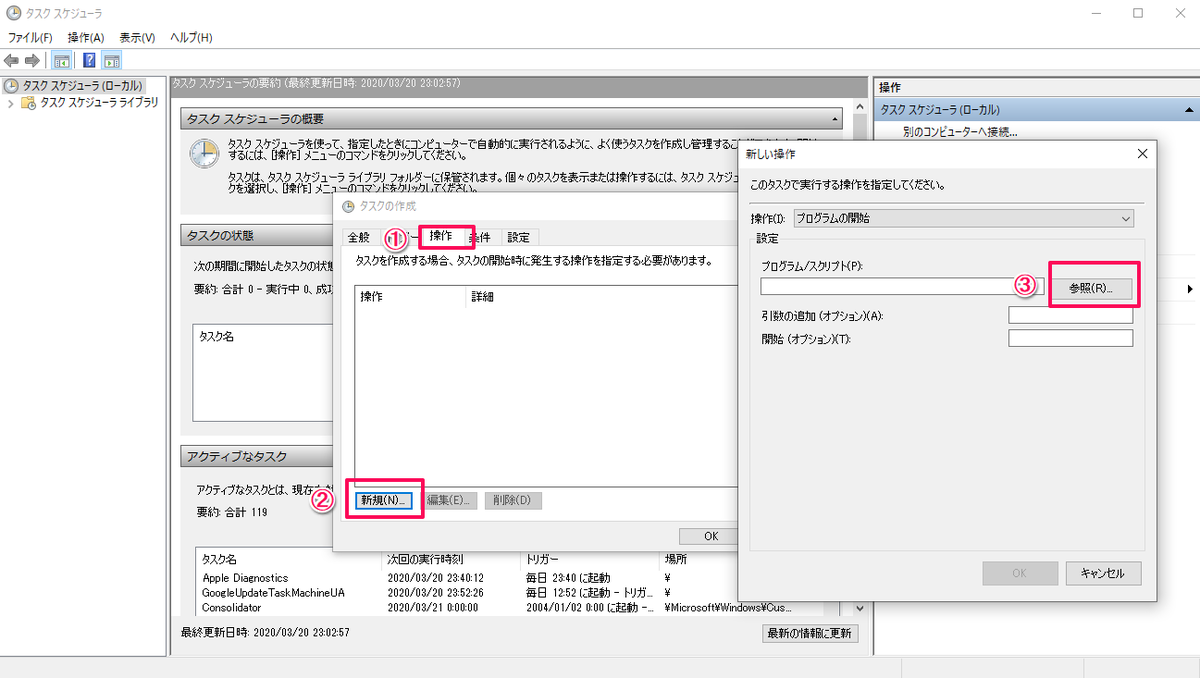Select the Apple Diagnostics task row
Image resolution: width=1200 pixels, height=678 pixels.
pyautogui.click(x=244, y=578)
